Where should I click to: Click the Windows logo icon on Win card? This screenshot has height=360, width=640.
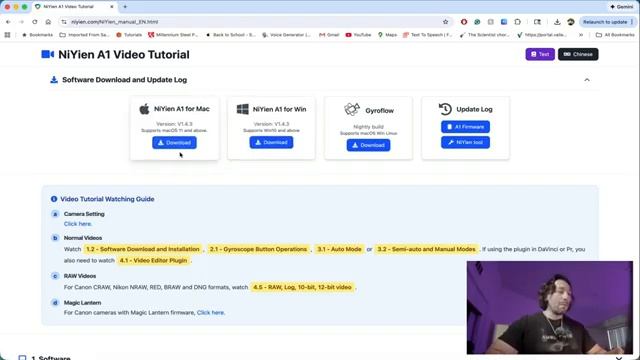[242, 109]
